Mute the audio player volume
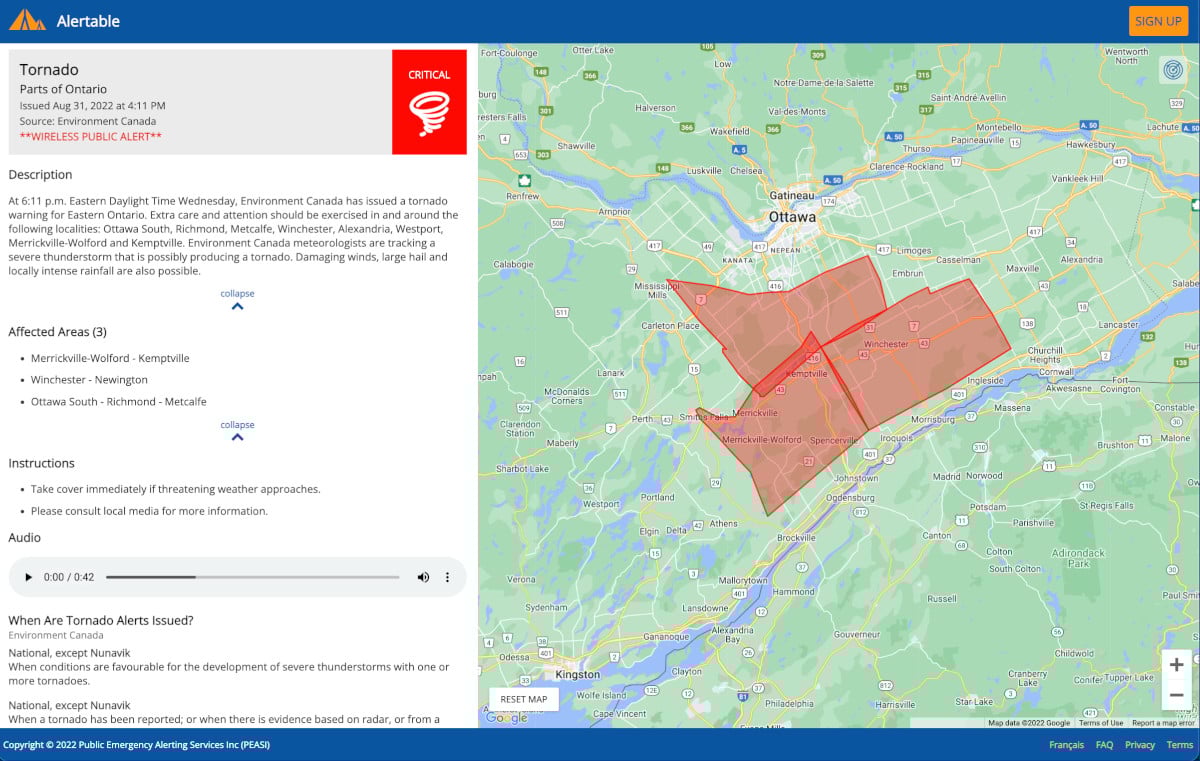The width and height of the screenshot is (1200, 761). point(423,577)
